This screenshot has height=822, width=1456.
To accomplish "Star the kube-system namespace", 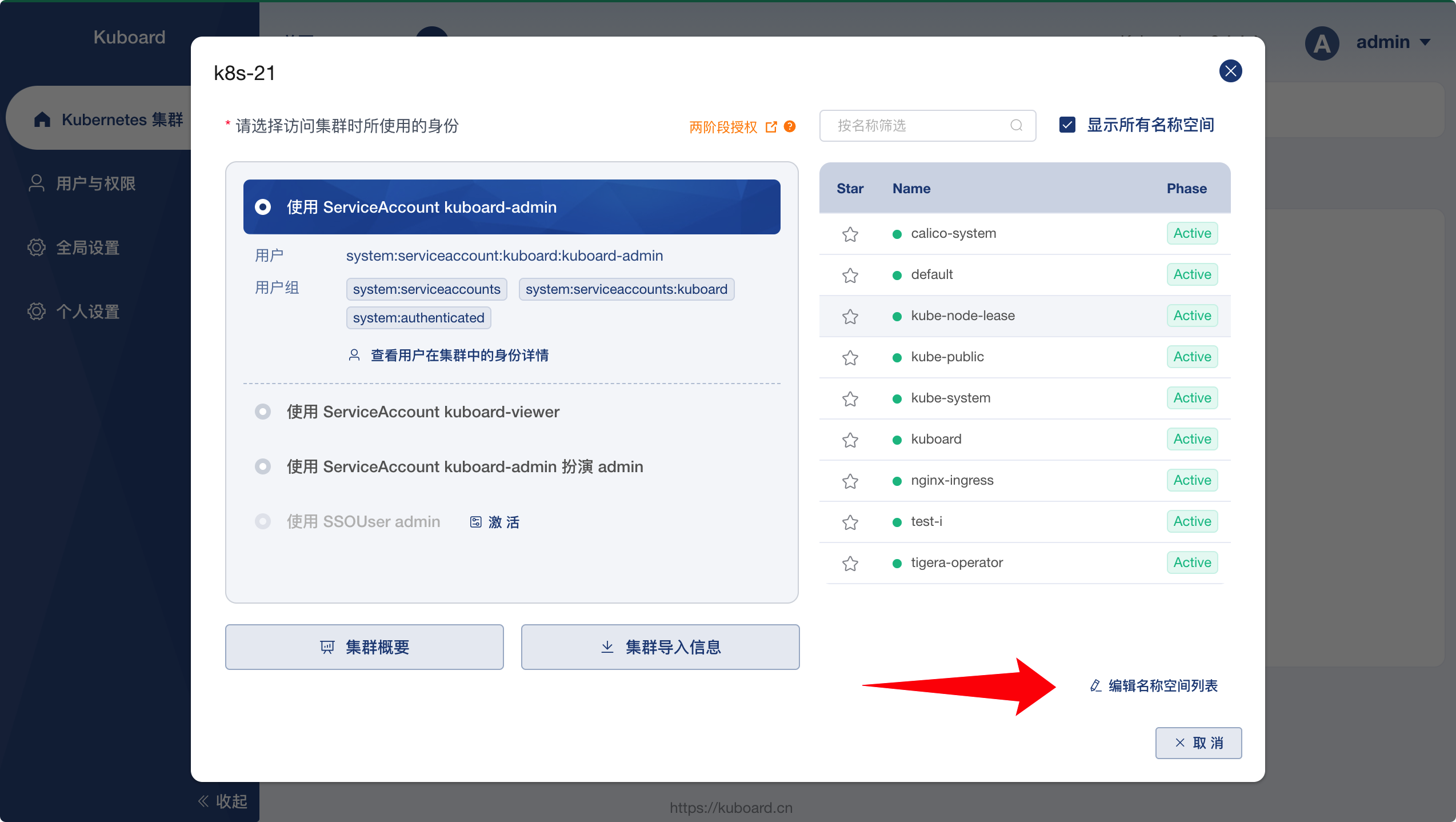I will click(850, 398).
